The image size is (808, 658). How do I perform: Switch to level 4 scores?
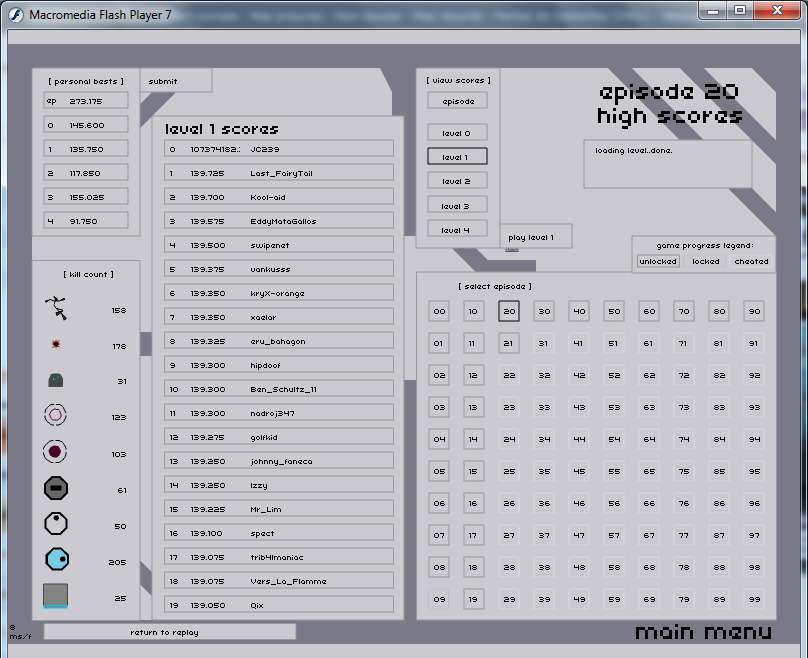(457, 229)
